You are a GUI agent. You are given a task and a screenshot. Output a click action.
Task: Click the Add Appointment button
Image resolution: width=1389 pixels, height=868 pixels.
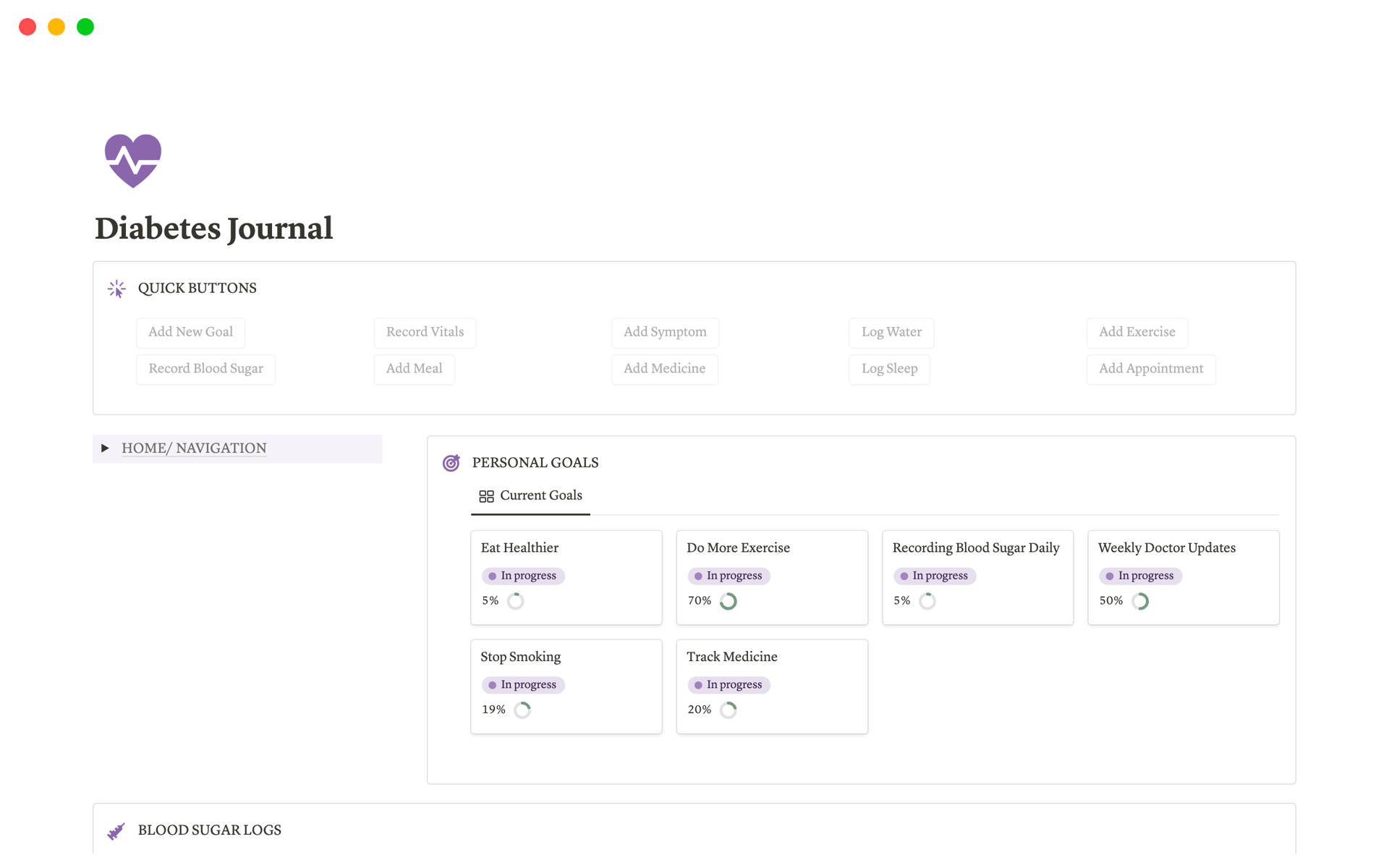point(1151,369)
